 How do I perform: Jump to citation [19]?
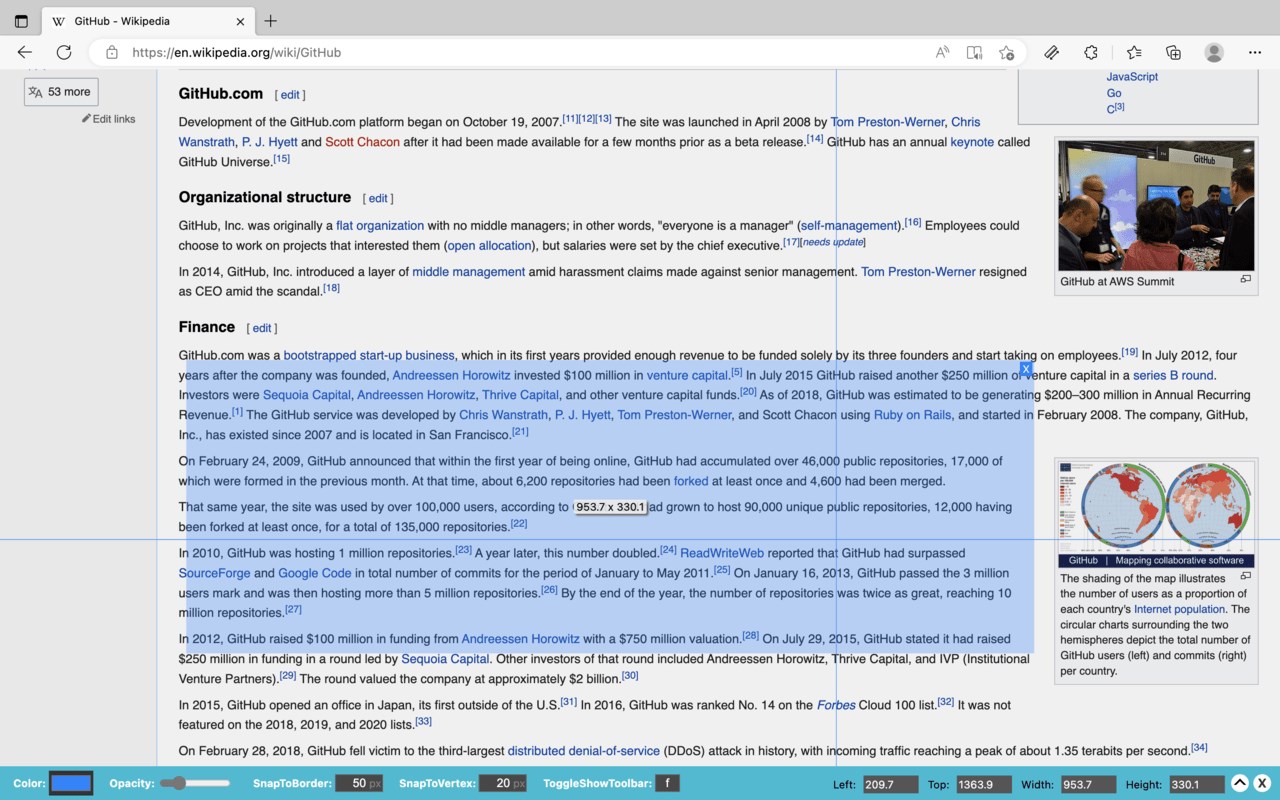pyautogui.click(x=1129, y=351)
